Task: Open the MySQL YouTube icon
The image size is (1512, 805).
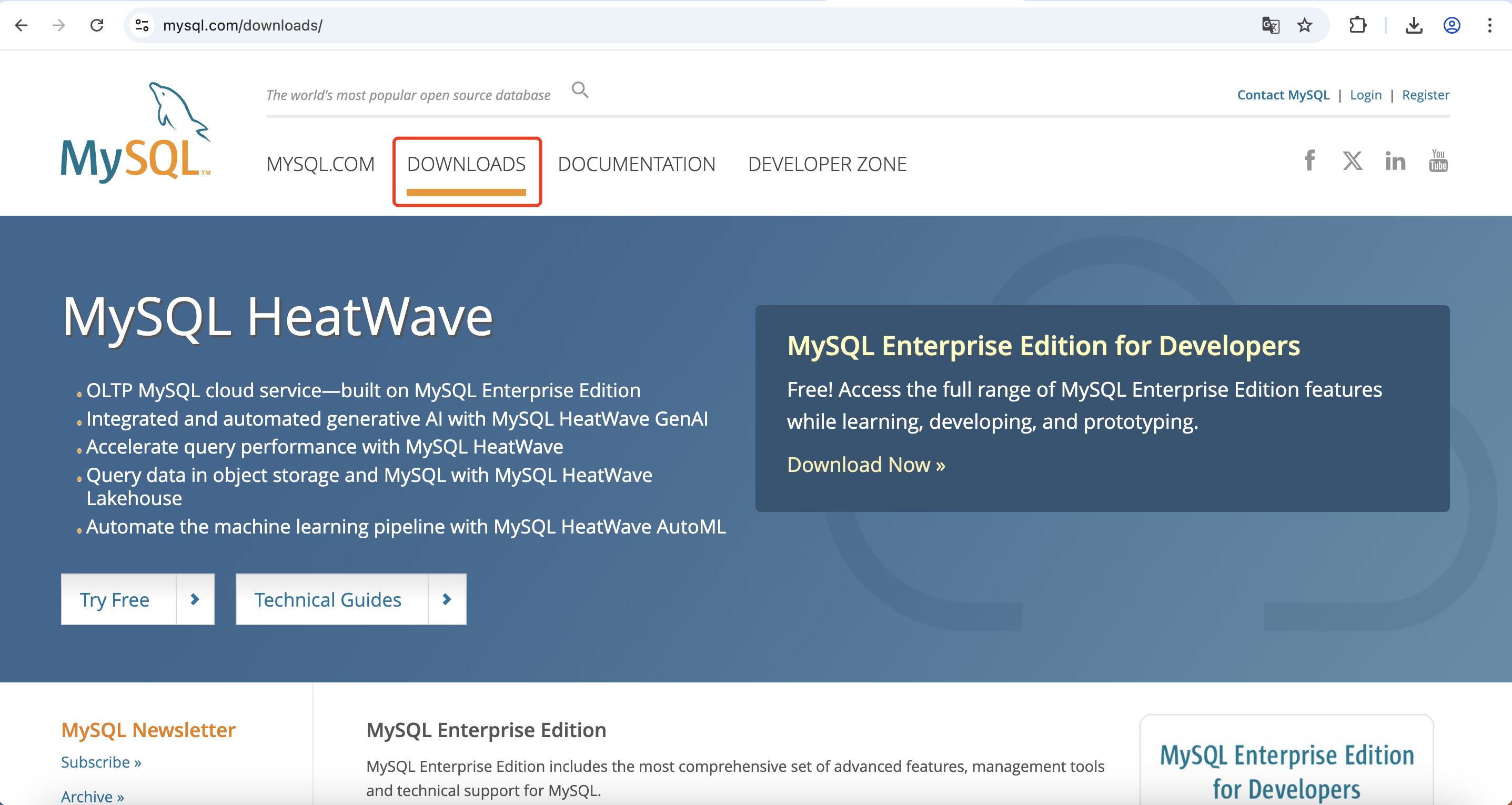Action: coord(1439,160)
